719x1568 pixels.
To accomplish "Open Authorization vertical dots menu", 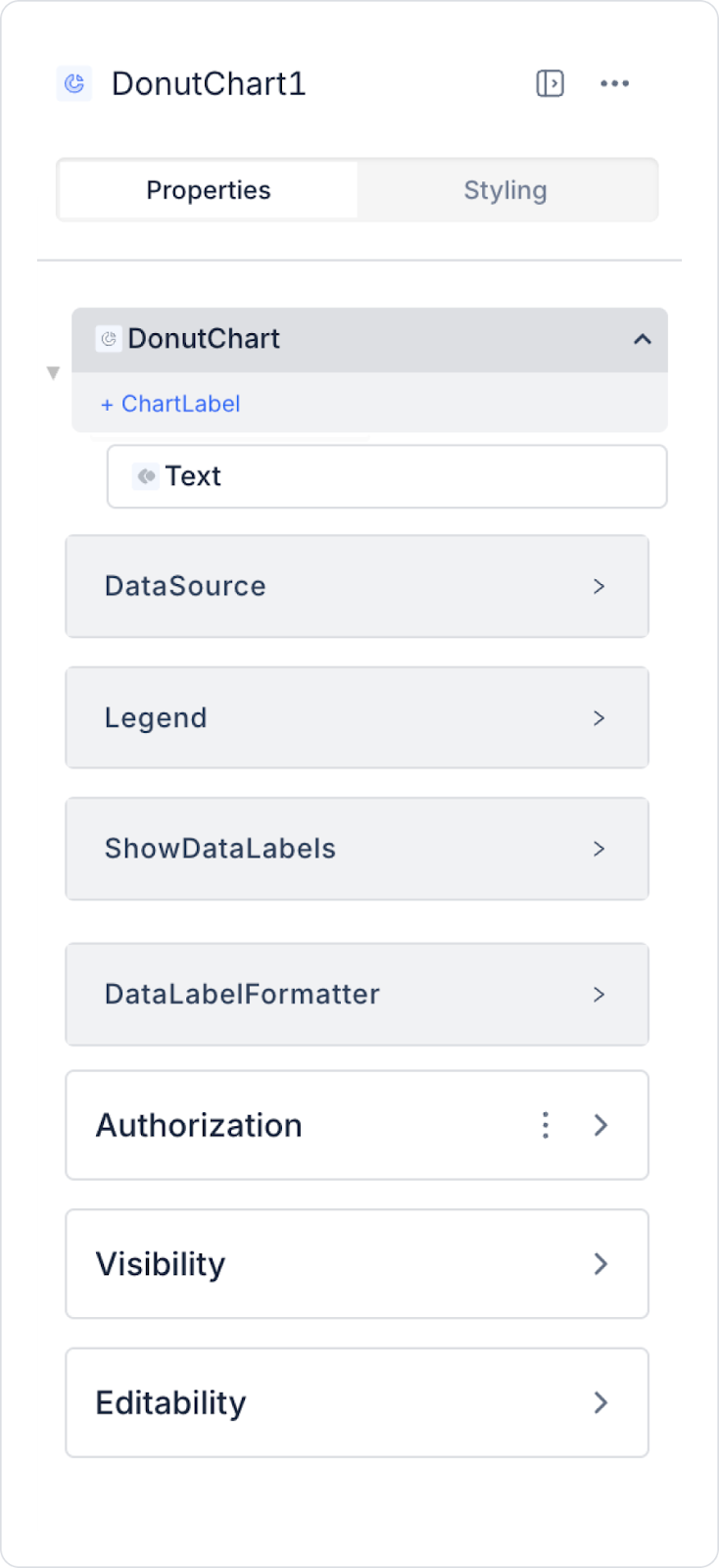I will [x=546, y=1125].
